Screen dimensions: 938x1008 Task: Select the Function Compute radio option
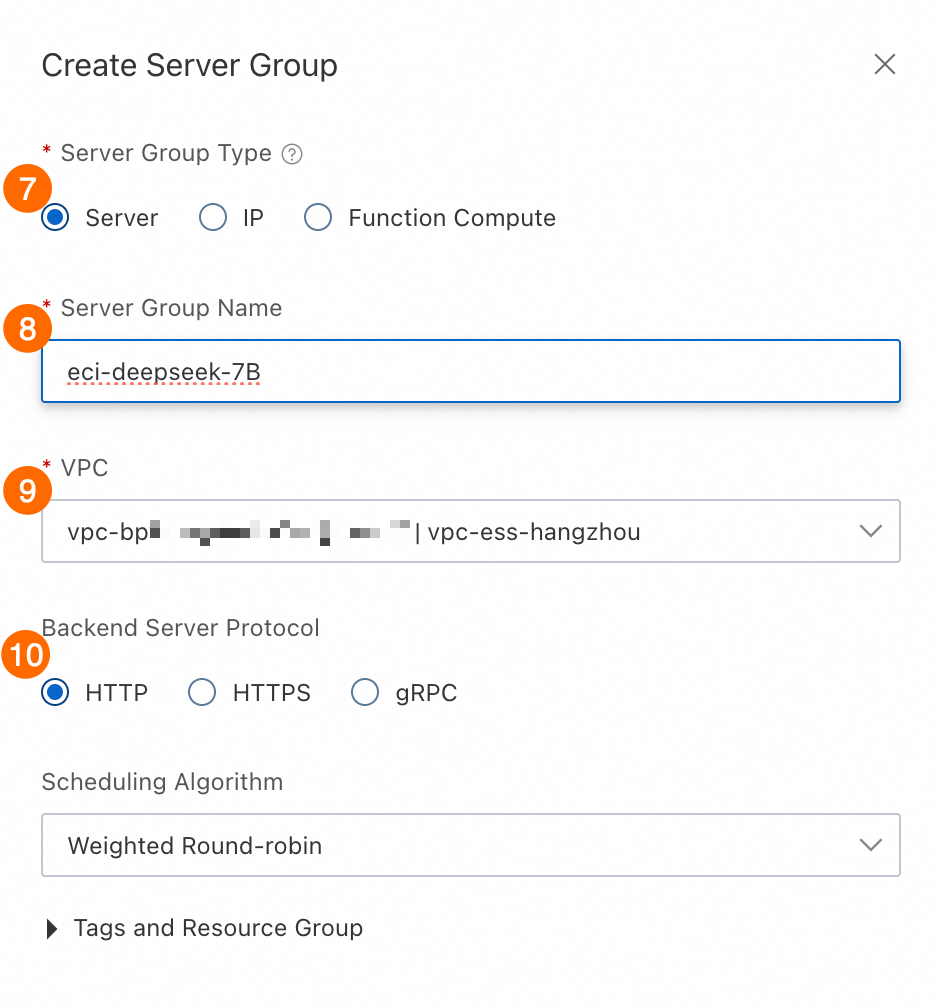click(318, 218)
